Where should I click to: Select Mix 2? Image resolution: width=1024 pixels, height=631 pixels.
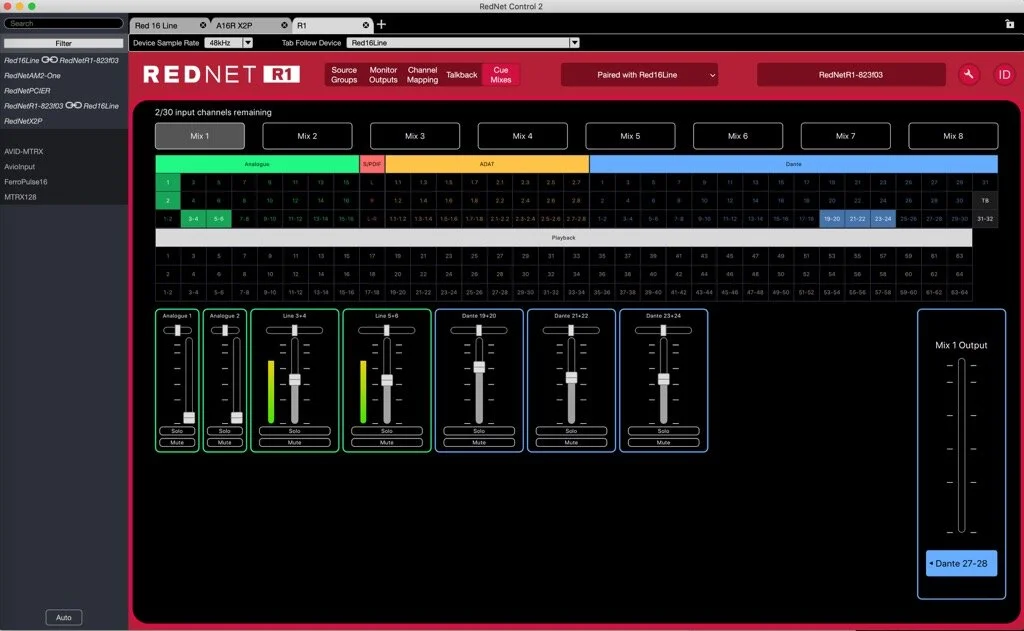308,136
